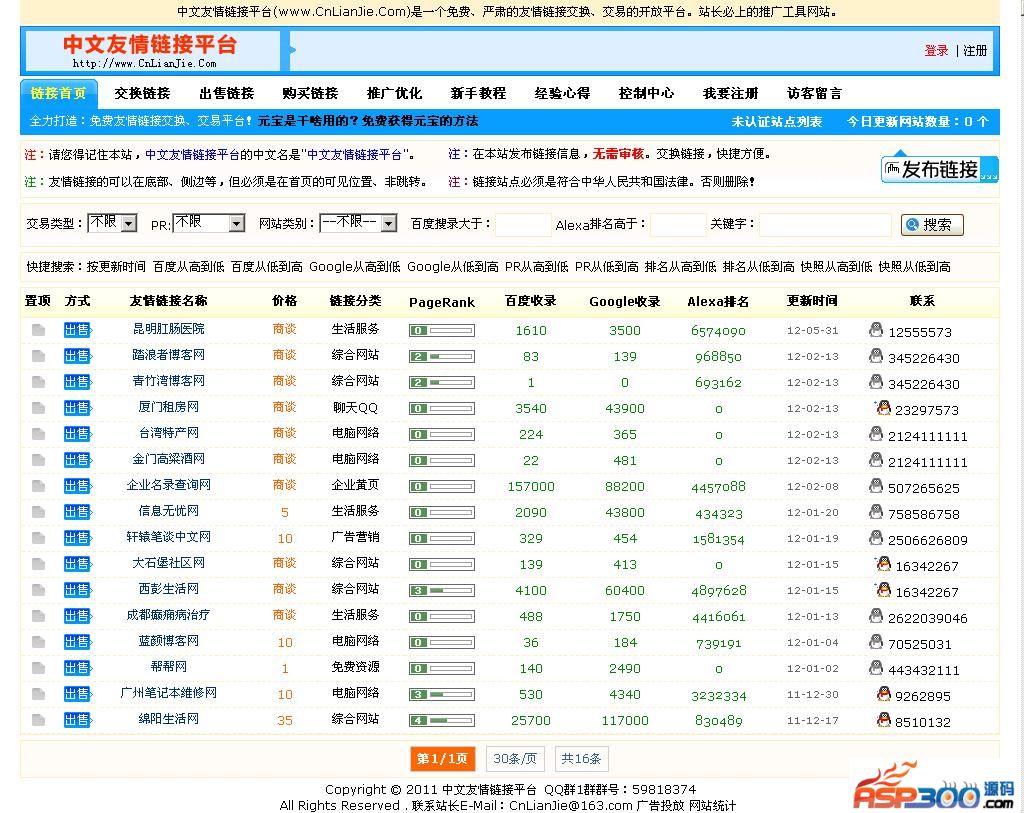Viewport: 1024px width, 813px height.
Task: Click the pin icon in 企业名录查询网 row
Action: pyautogui.click(x=38, y=486)
